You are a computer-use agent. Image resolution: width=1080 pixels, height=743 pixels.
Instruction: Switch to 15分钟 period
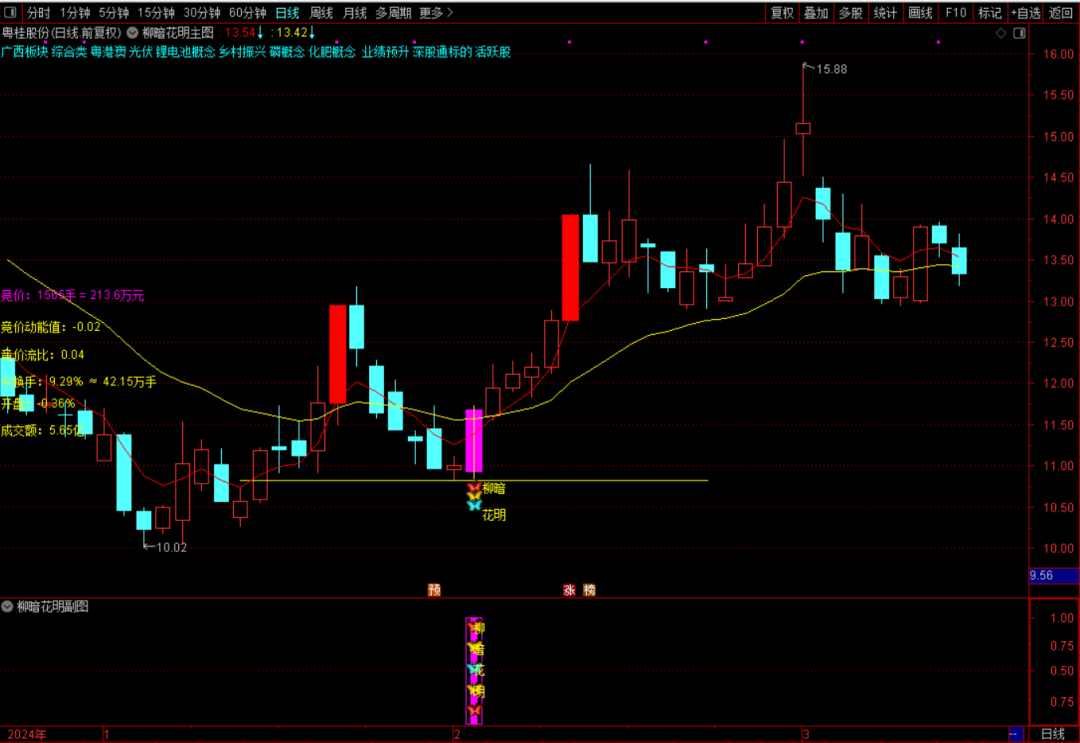156,13
